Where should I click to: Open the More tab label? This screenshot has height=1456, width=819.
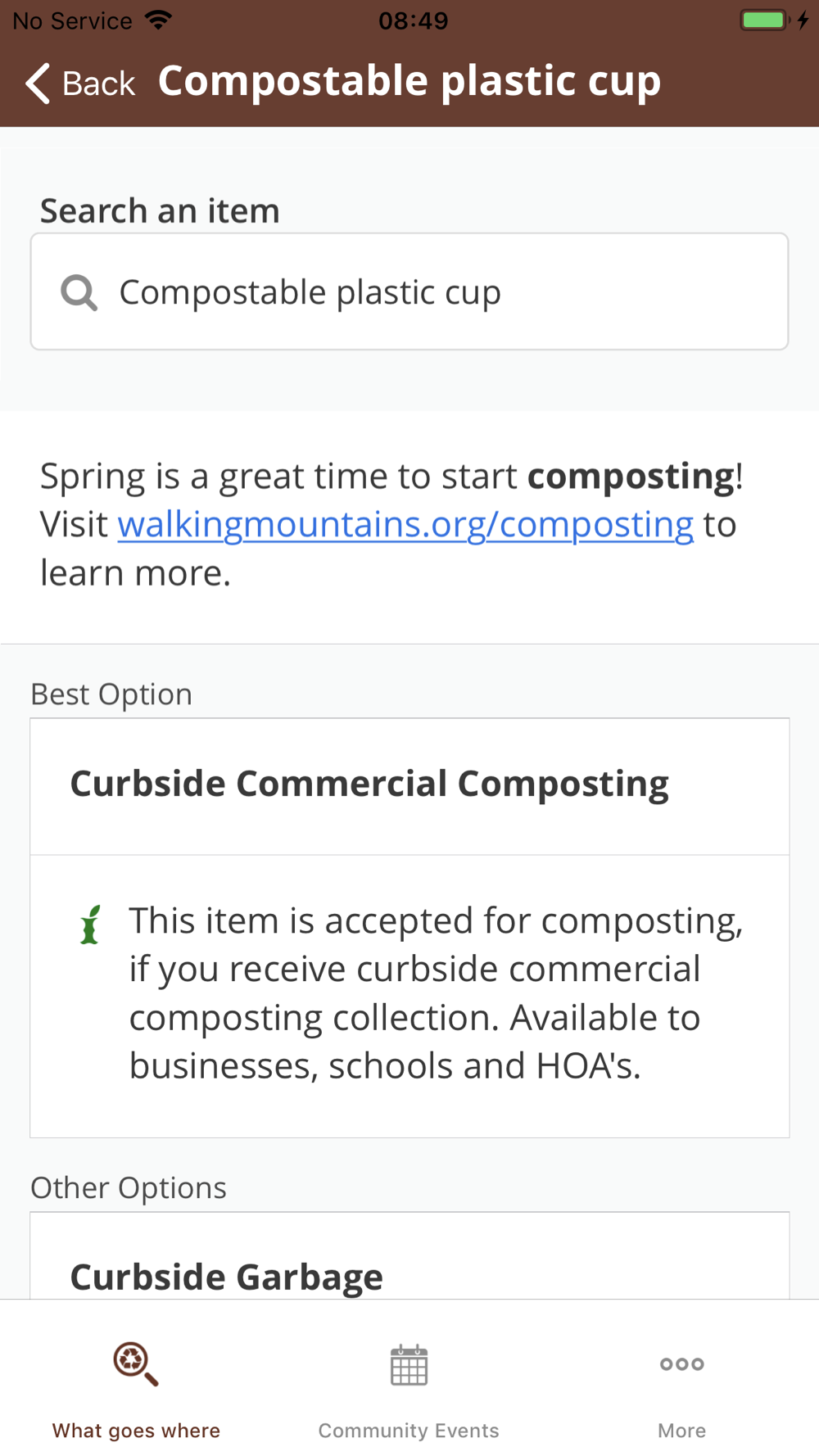[681, 1431]
